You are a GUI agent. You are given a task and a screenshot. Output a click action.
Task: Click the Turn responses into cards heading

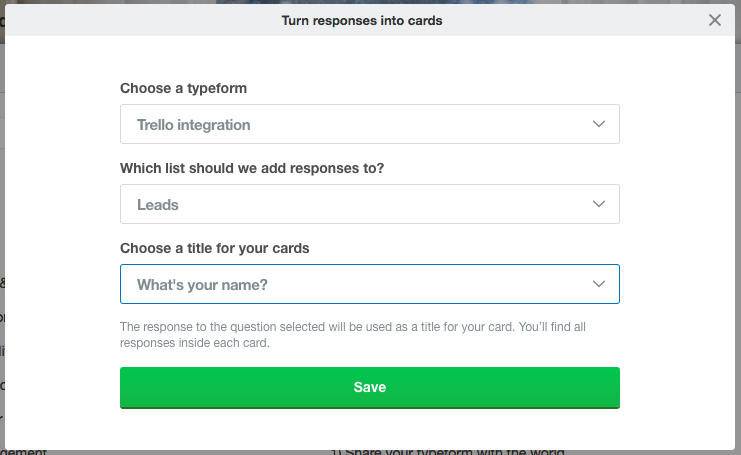(362, 20)
